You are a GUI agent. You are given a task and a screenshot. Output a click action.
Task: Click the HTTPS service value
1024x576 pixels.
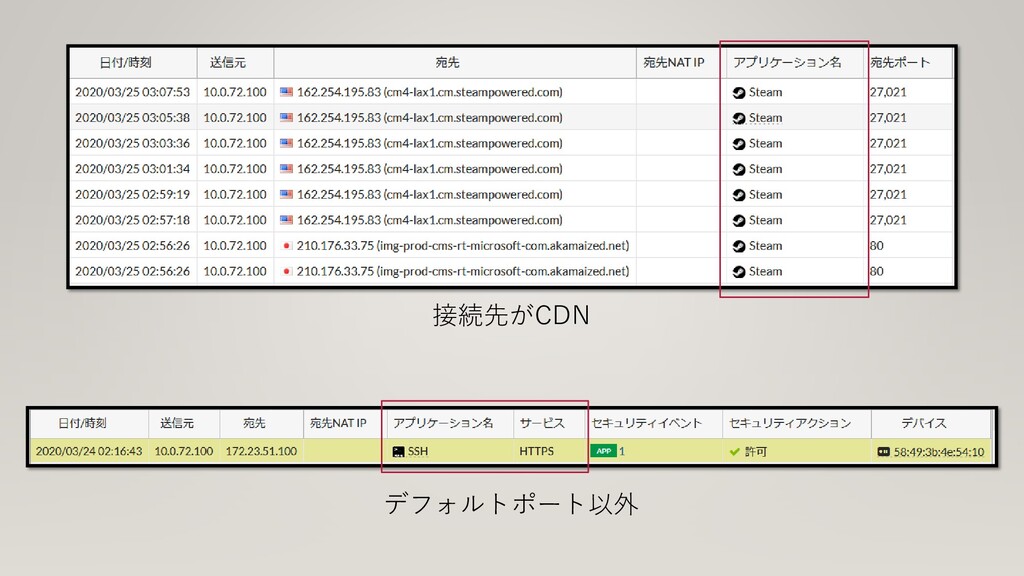point(537,451)
